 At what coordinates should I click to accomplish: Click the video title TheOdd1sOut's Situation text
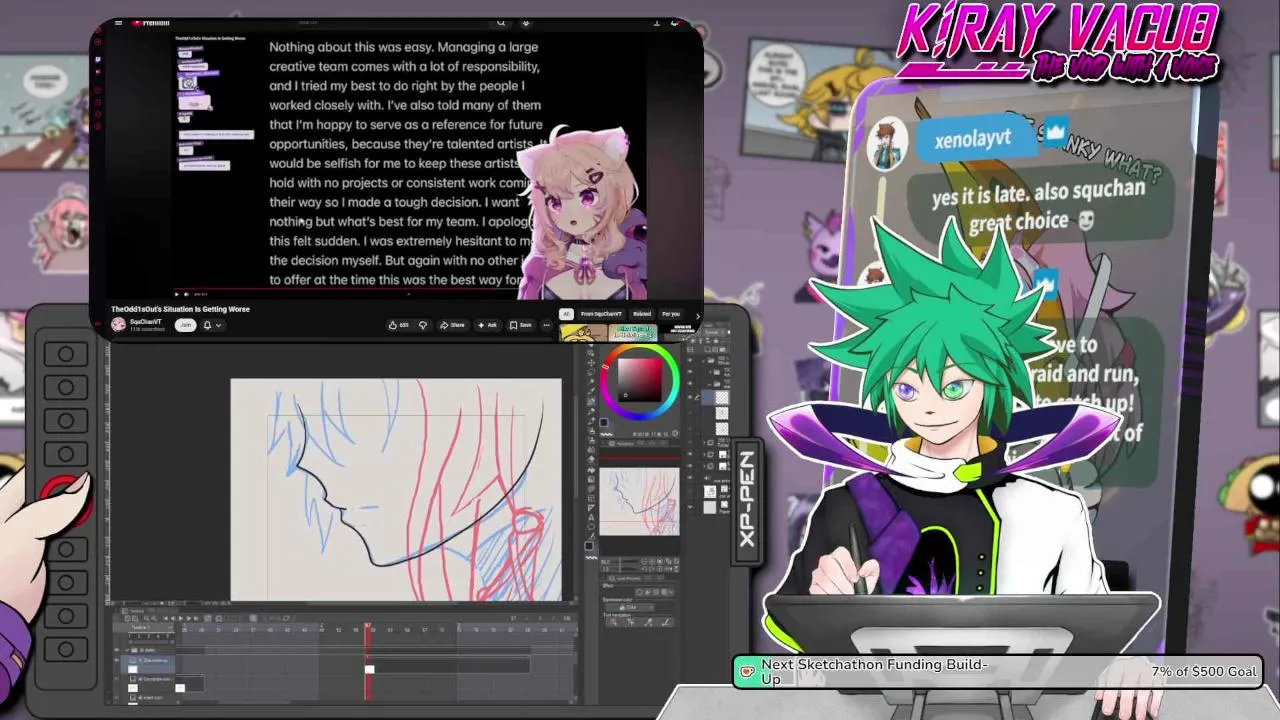click(x=180, y=309)
